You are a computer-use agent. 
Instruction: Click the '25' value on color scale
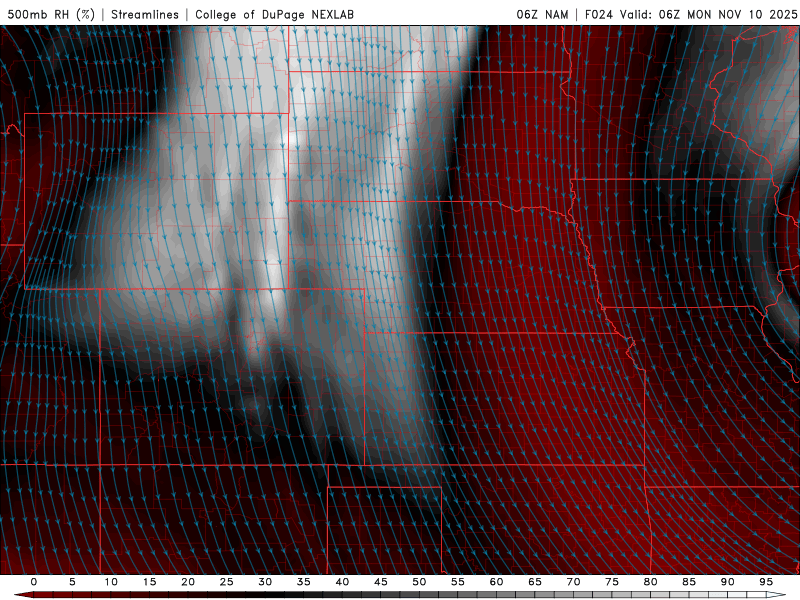tap(227, 582)
